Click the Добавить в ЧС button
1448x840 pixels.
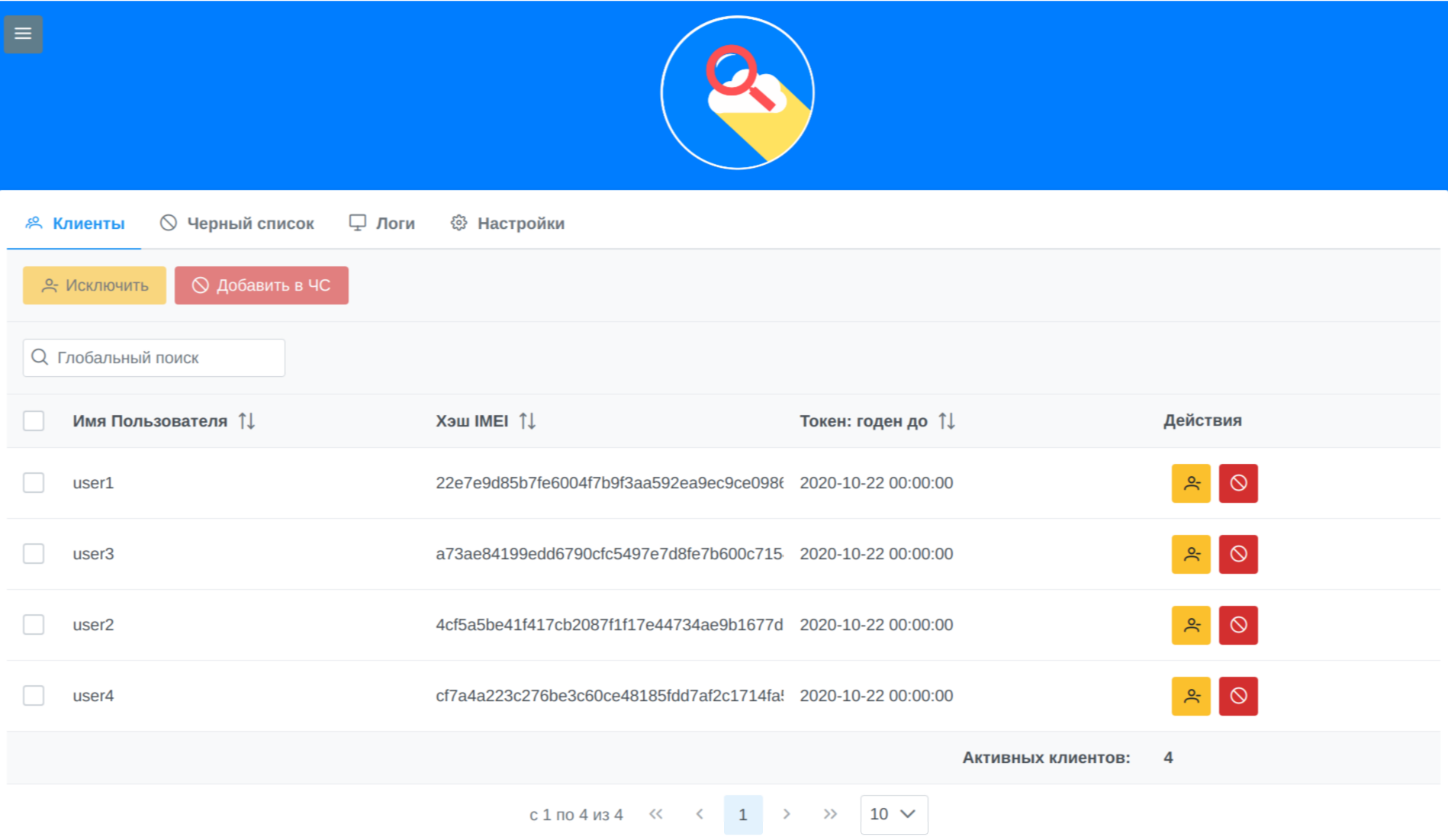point(262,285)
